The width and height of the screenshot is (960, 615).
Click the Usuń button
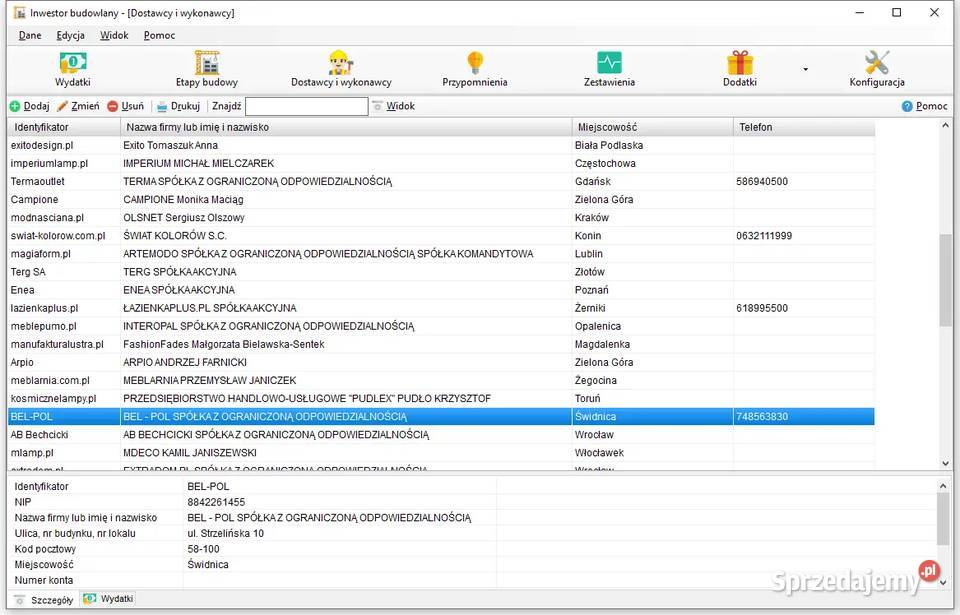(x=125, y=106)
